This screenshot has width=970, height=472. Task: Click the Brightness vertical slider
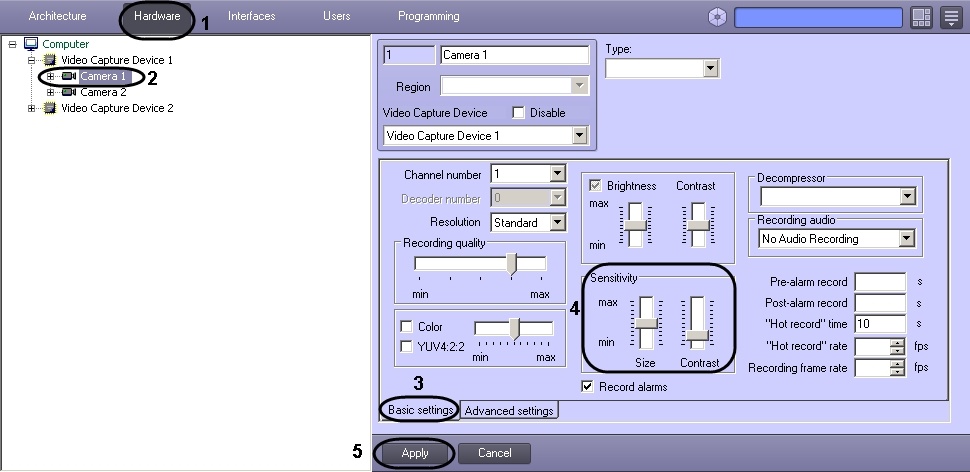click(635, 225)
